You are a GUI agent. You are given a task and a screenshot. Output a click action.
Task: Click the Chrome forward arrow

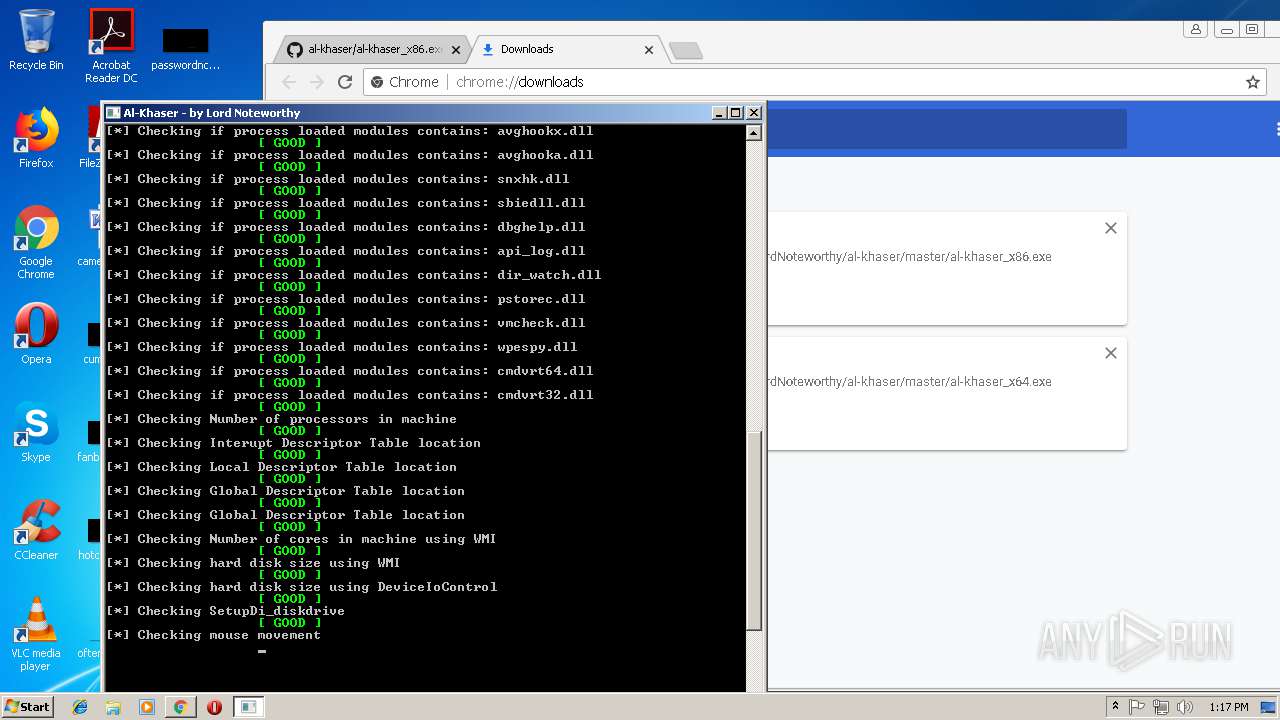[317, 82]
